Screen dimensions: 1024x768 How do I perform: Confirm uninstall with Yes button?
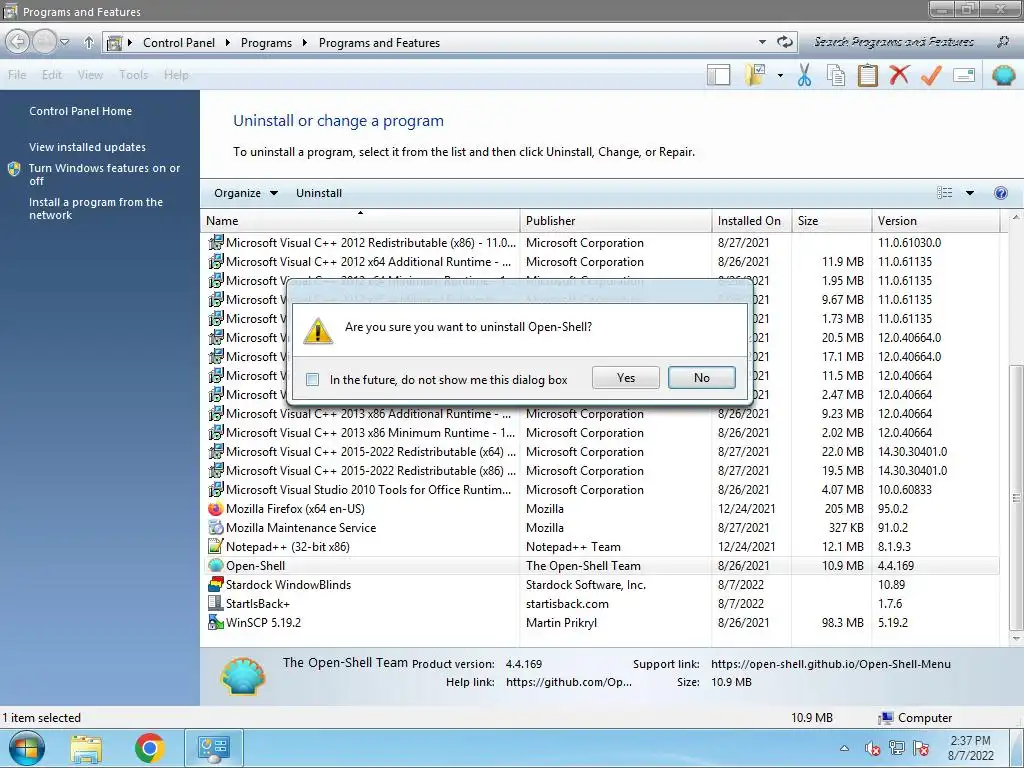[x=626, y=377]
